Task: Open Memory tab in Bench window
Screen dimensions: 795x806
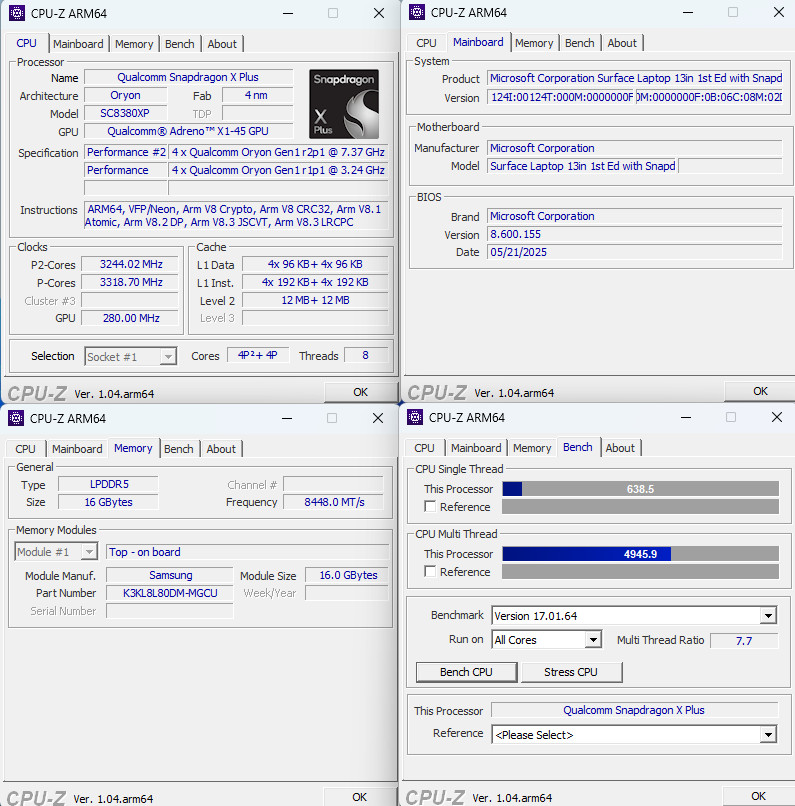Action: [532, 448]
